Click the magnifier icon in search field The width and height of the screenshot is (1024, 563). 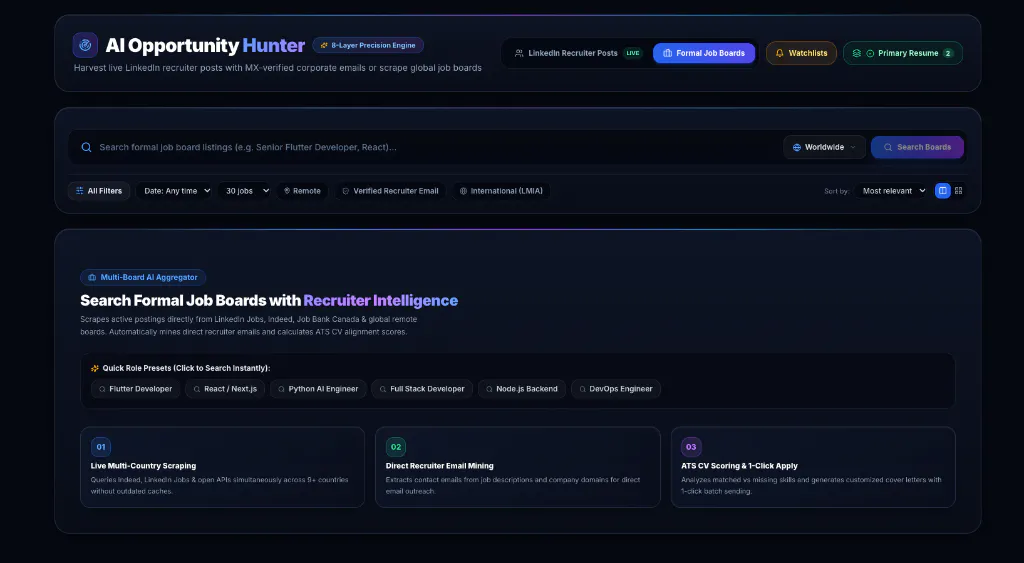tap(86, 147)
